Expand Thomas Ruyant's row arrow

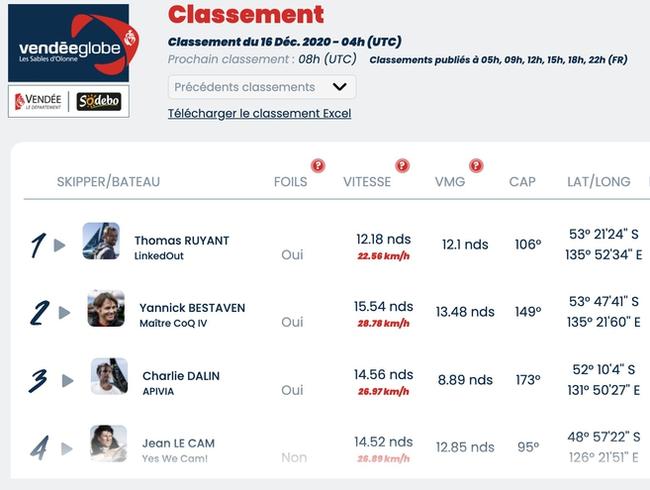click(60, 245)
